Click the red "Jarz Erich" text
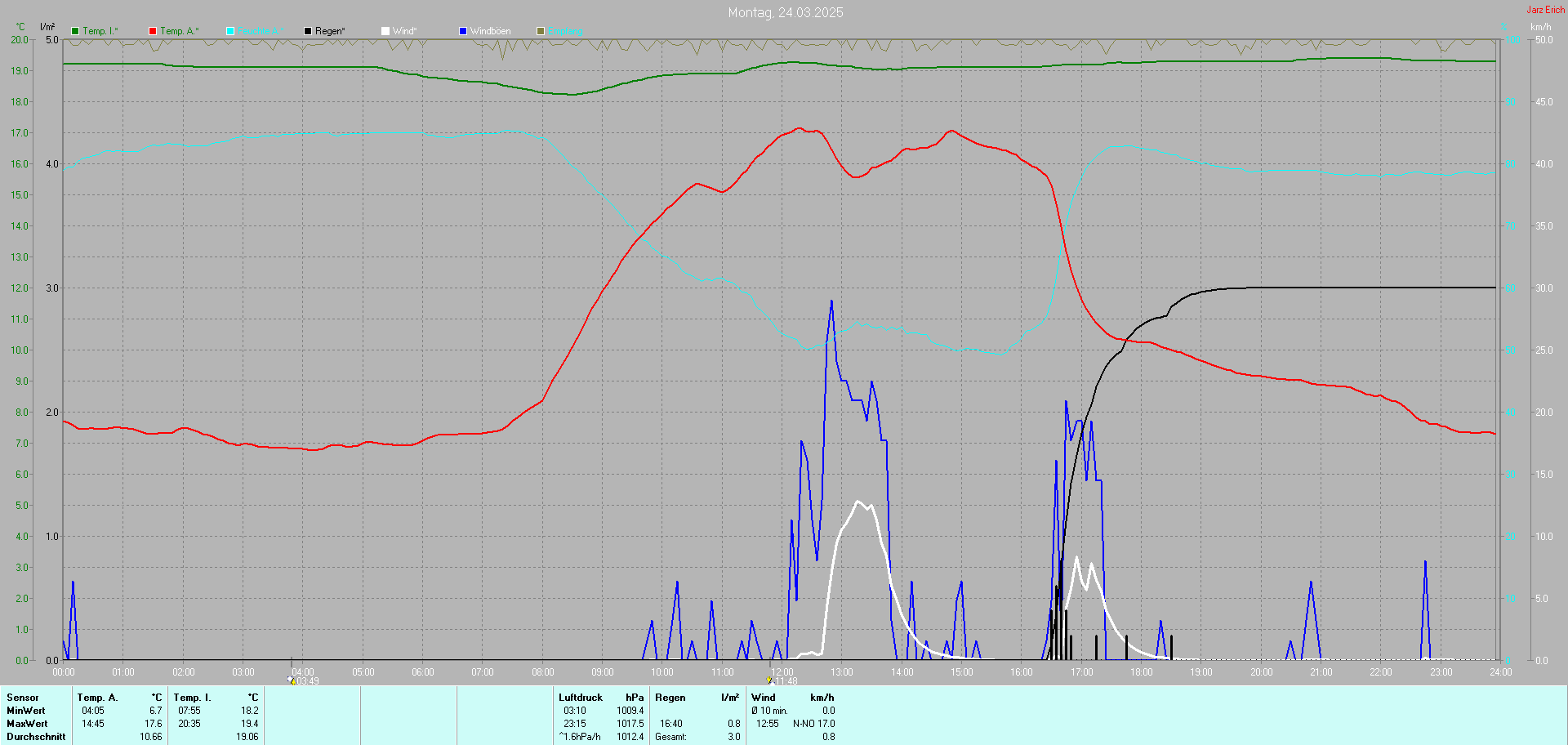 1546,10
